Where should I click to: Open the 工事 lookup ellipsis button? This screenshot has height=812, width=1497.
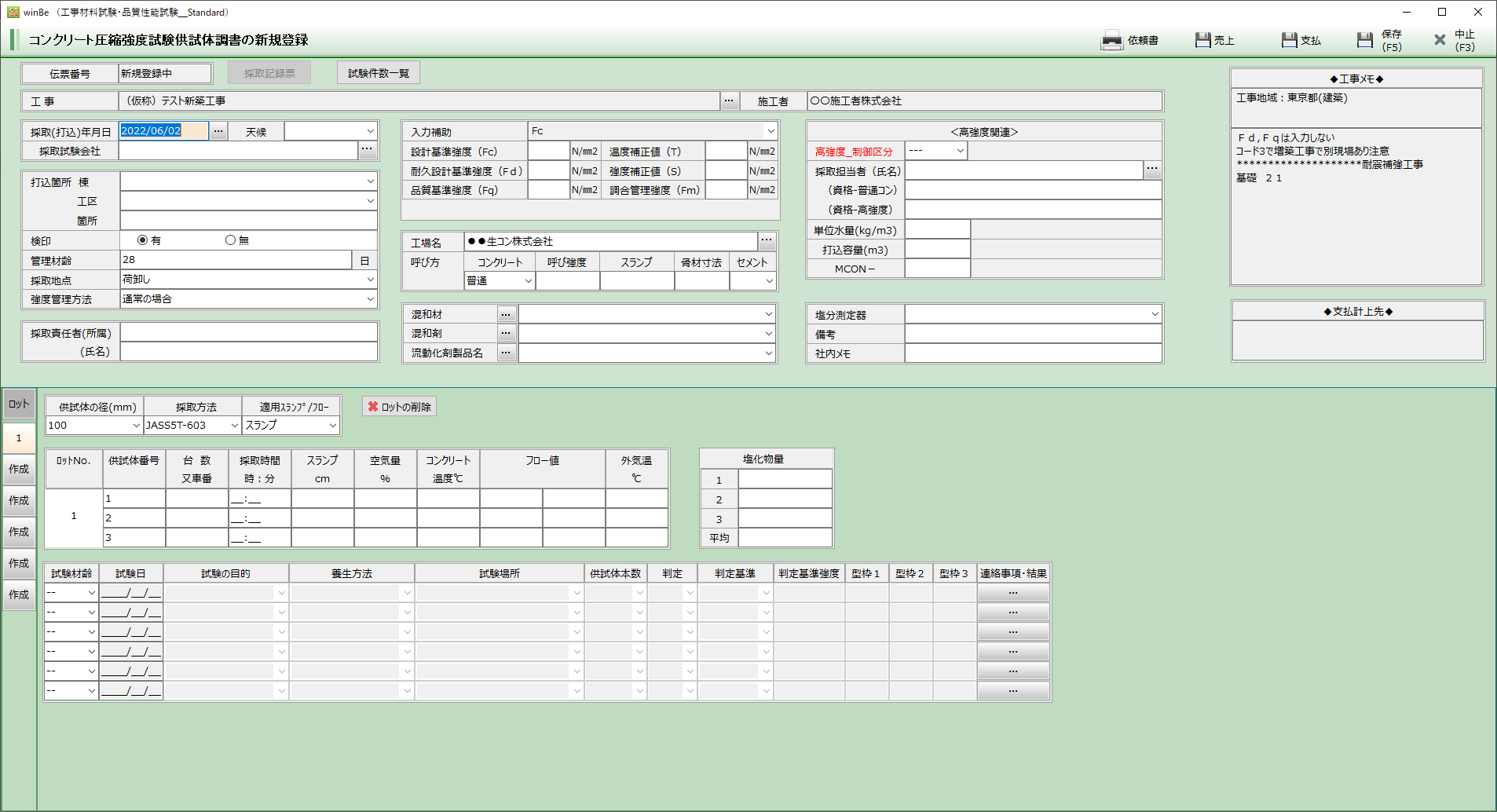[730, 101]
